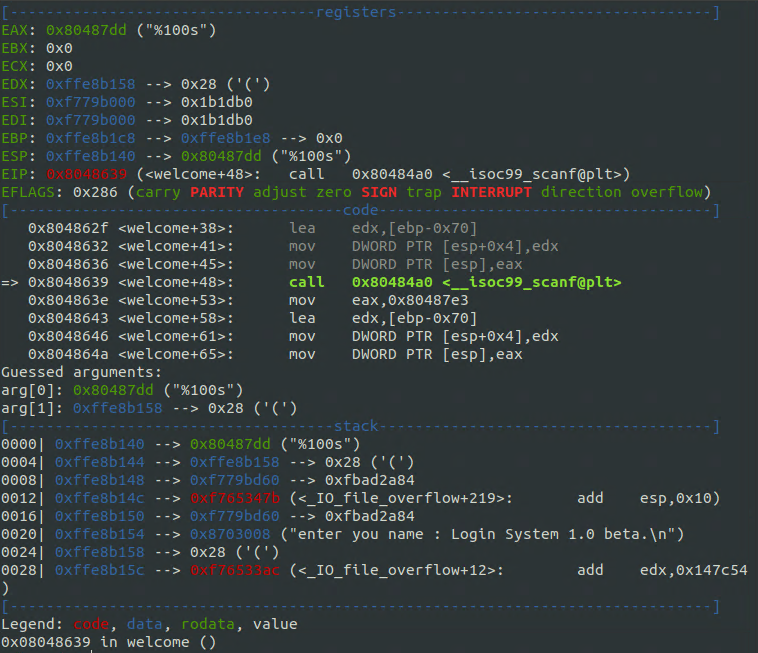Viewport: 758px width, 653px height.
Task: Select EAX value 0x80487dd in registers
Action: click(x=86, y=30)
